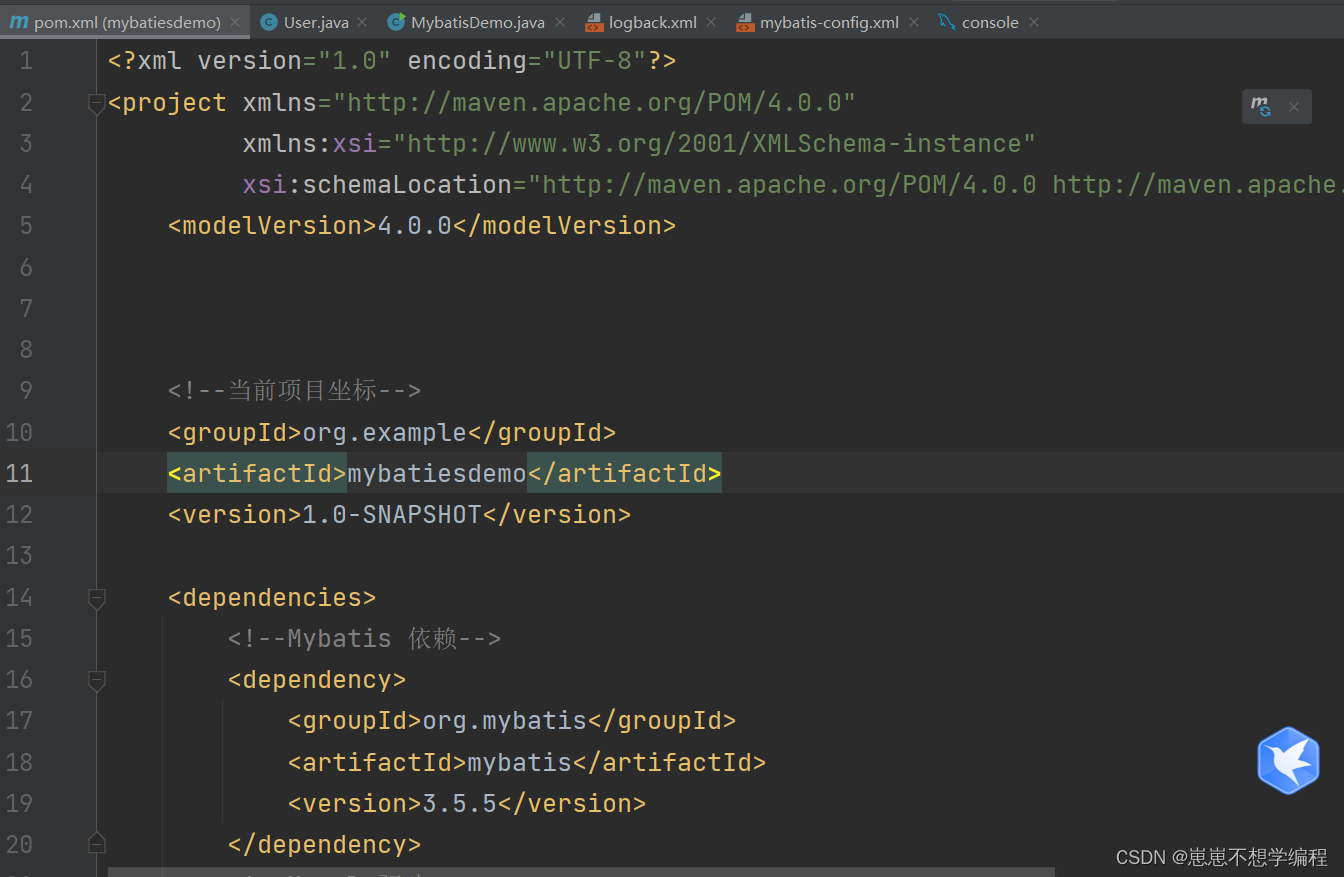Open the MybatisDemo.java tab
Image resolution: width=1344 pixels, height=877 pixels.
[478, 22]
